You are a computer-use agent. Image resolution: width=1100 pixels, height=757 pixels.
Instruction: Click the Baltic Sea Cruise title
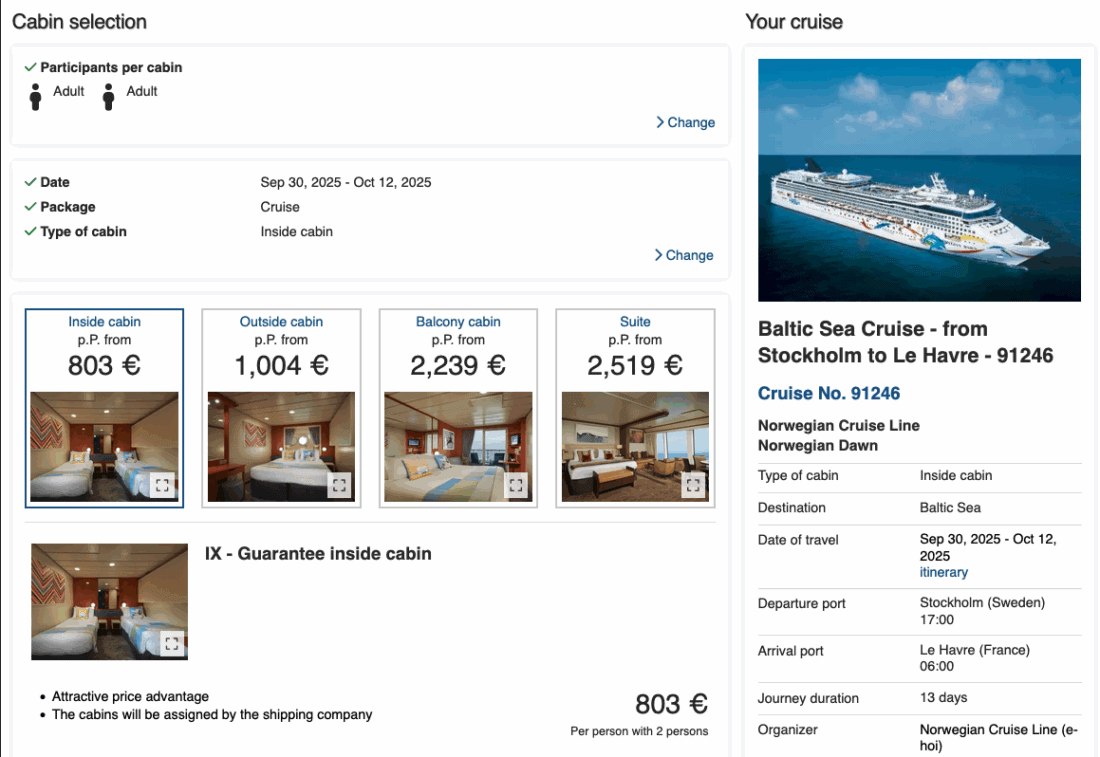[x=905, y=342]
